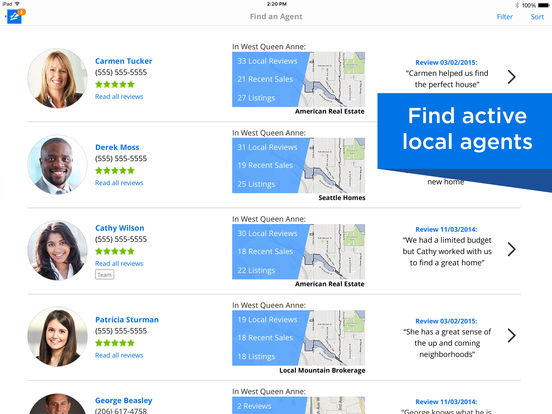Open Patricia Sturman's profile name link
Viewport: 552px width, 414px height.
pos(127,320)
